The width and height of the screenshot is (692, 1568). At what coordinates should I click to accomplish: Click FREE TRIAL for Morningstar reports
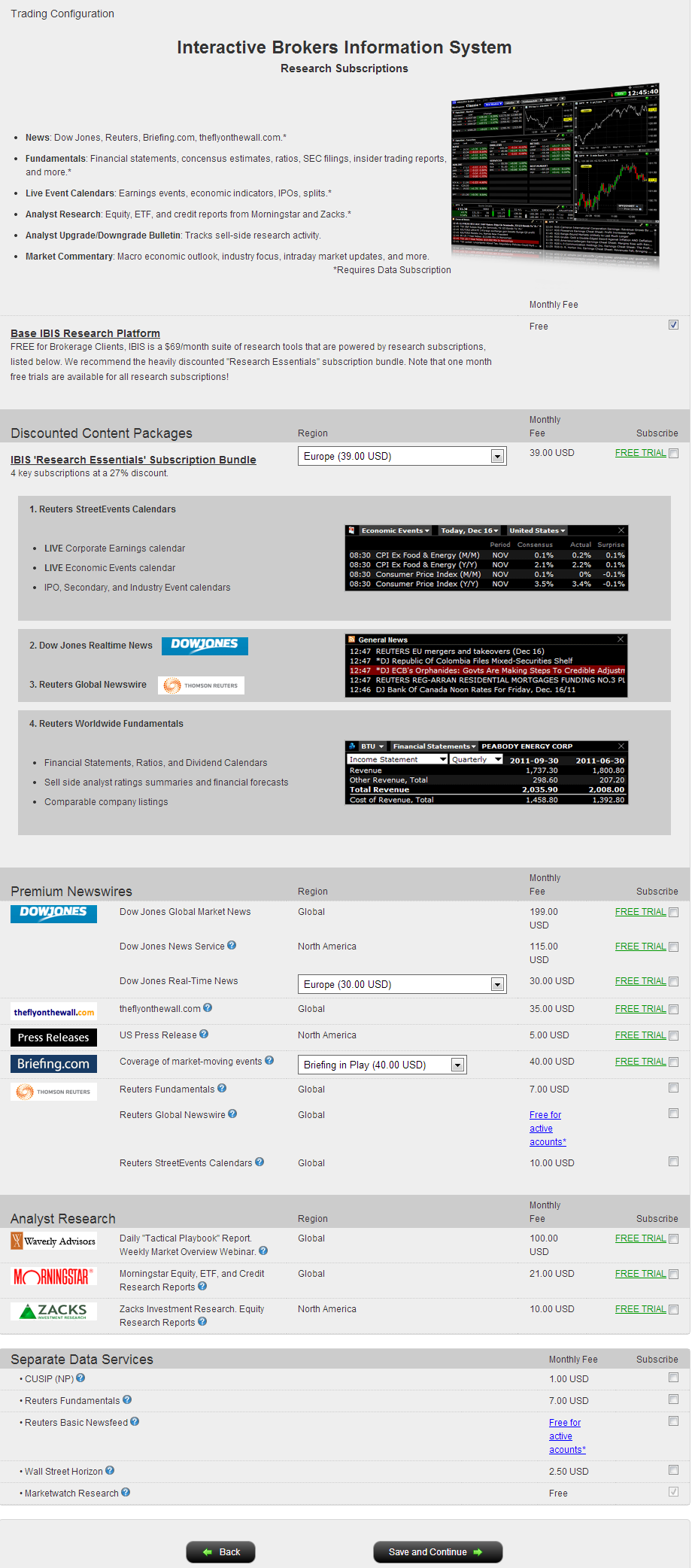tap(641, 1274)
